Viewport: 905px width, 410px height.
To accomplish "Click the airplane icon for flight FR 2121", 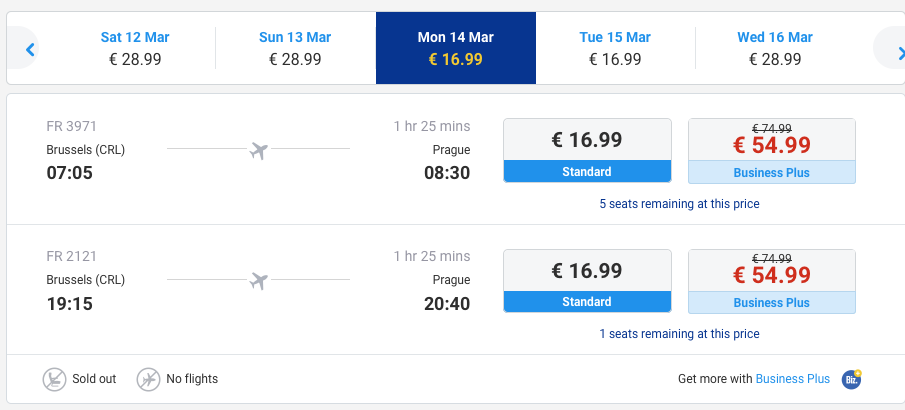I will click(x=259, y=281).
